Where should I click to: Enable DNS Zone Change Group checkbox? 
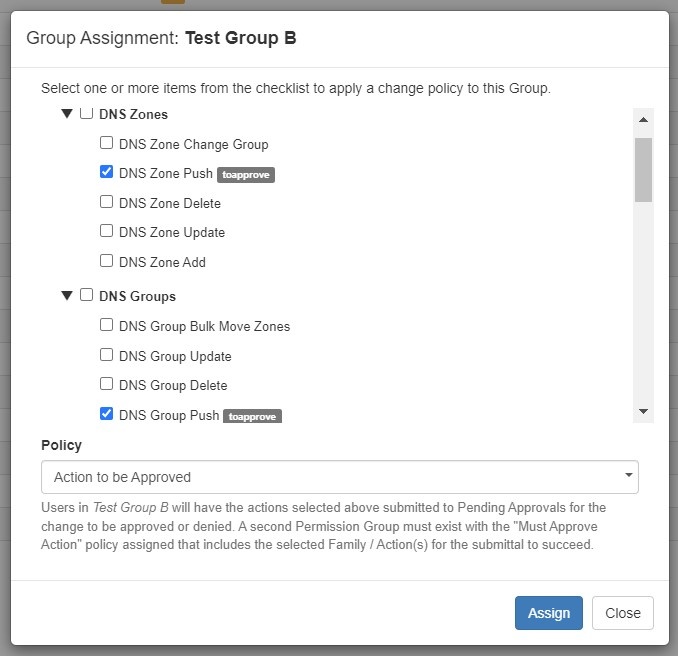(107, 143)
